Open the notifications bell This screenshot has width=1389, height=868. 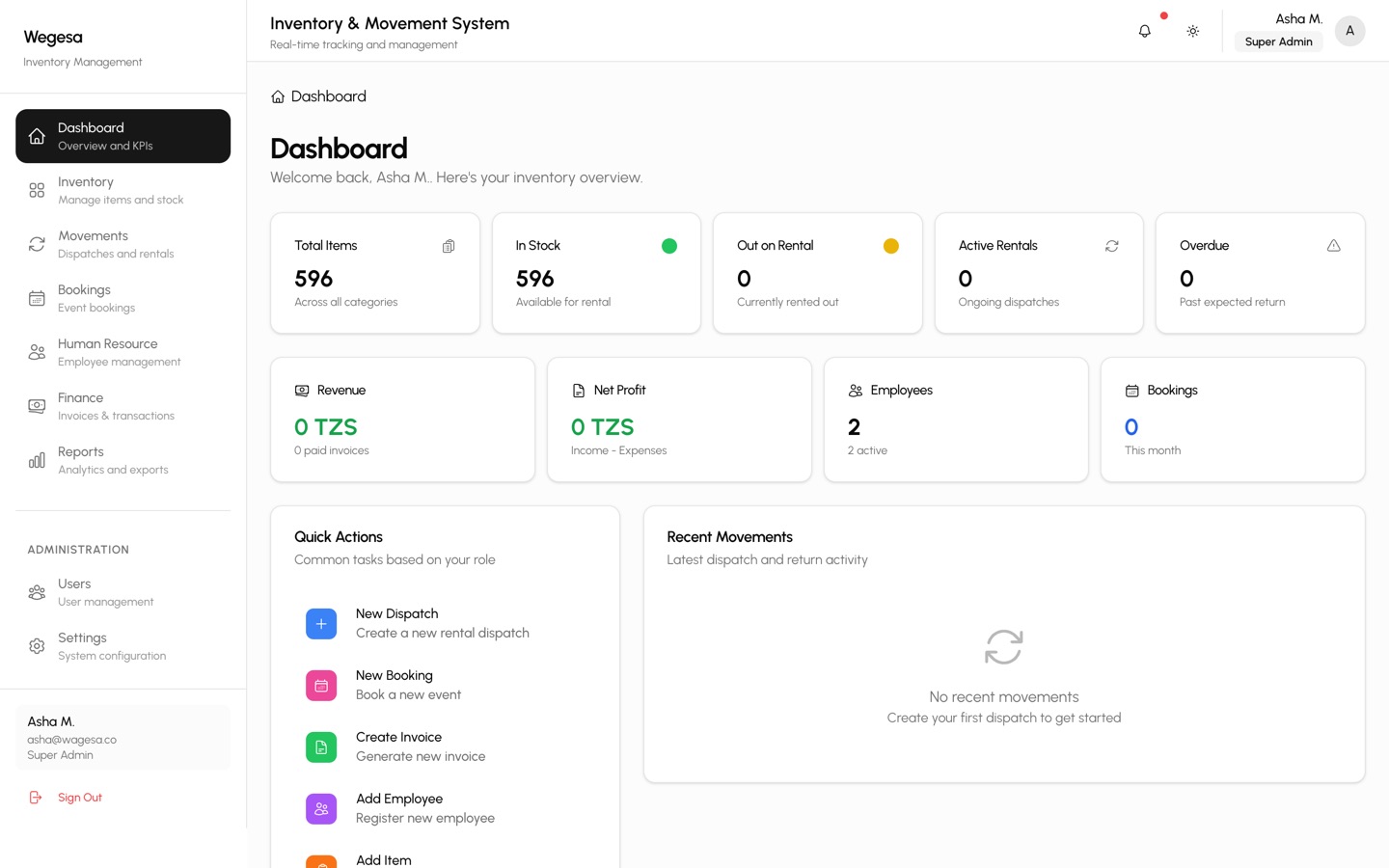[x=1145, y=31]
